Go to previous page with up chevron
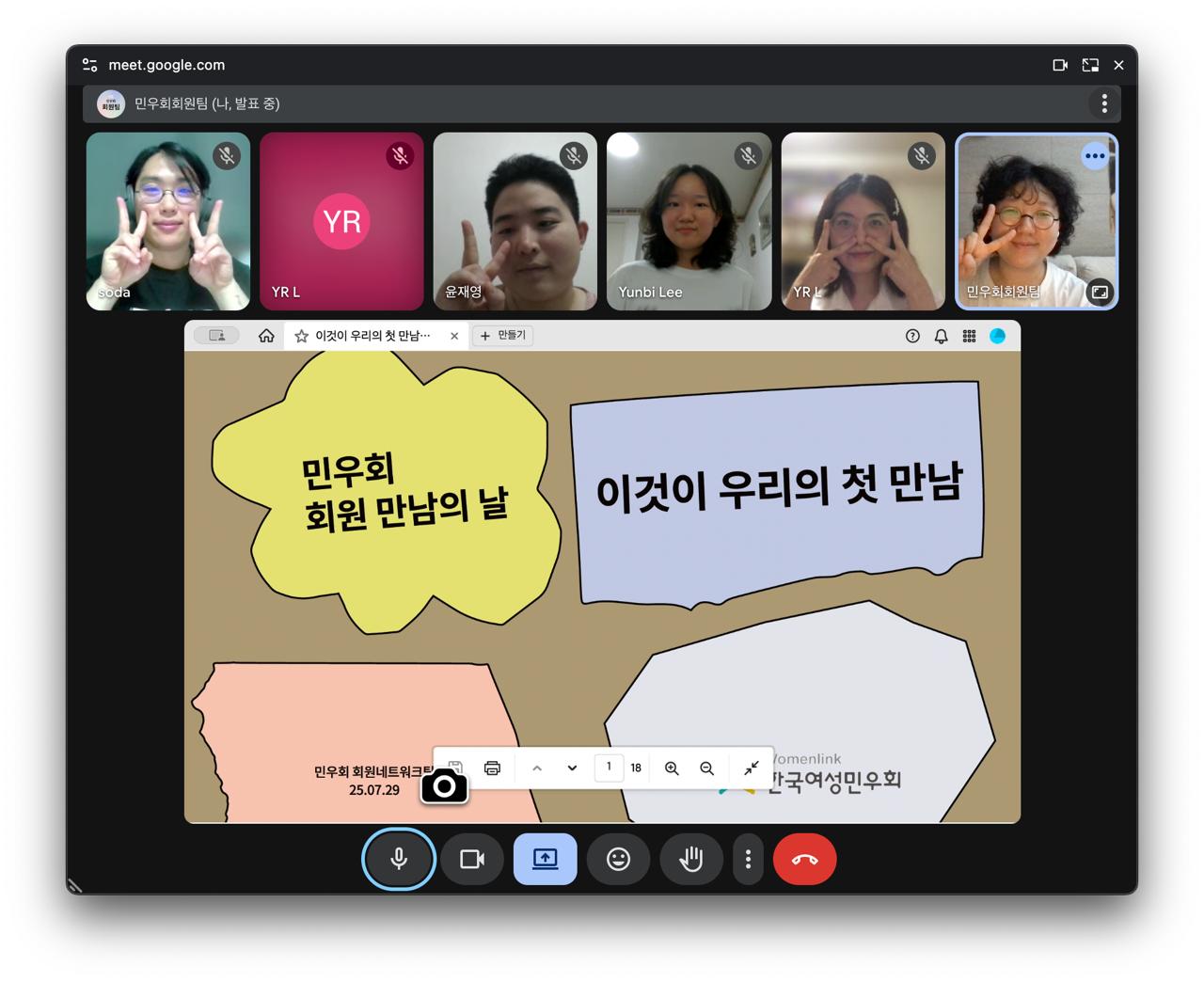The width and height of the screenshot is (1204, 982). pos(537,768)
